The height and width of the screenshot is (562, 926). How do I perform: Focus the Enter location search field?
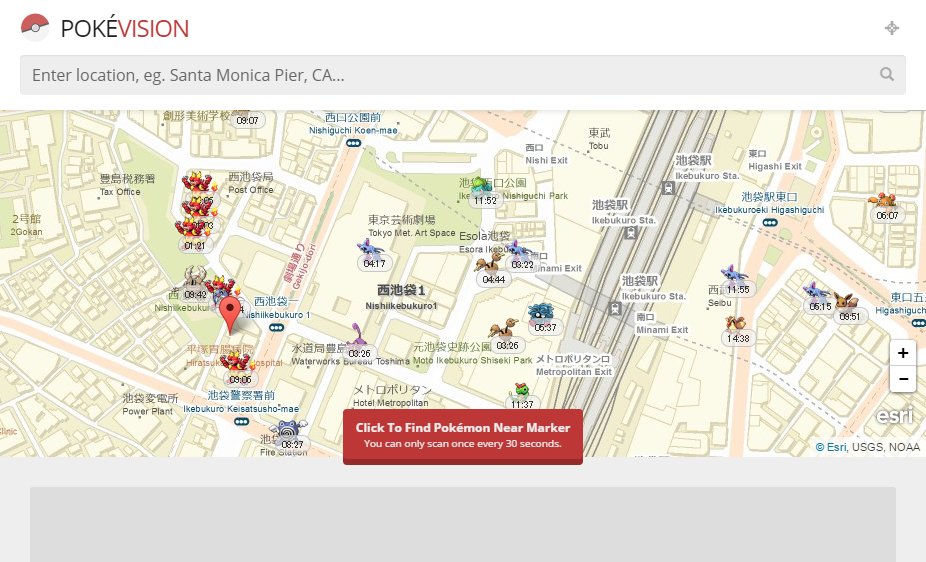point(462,75)
